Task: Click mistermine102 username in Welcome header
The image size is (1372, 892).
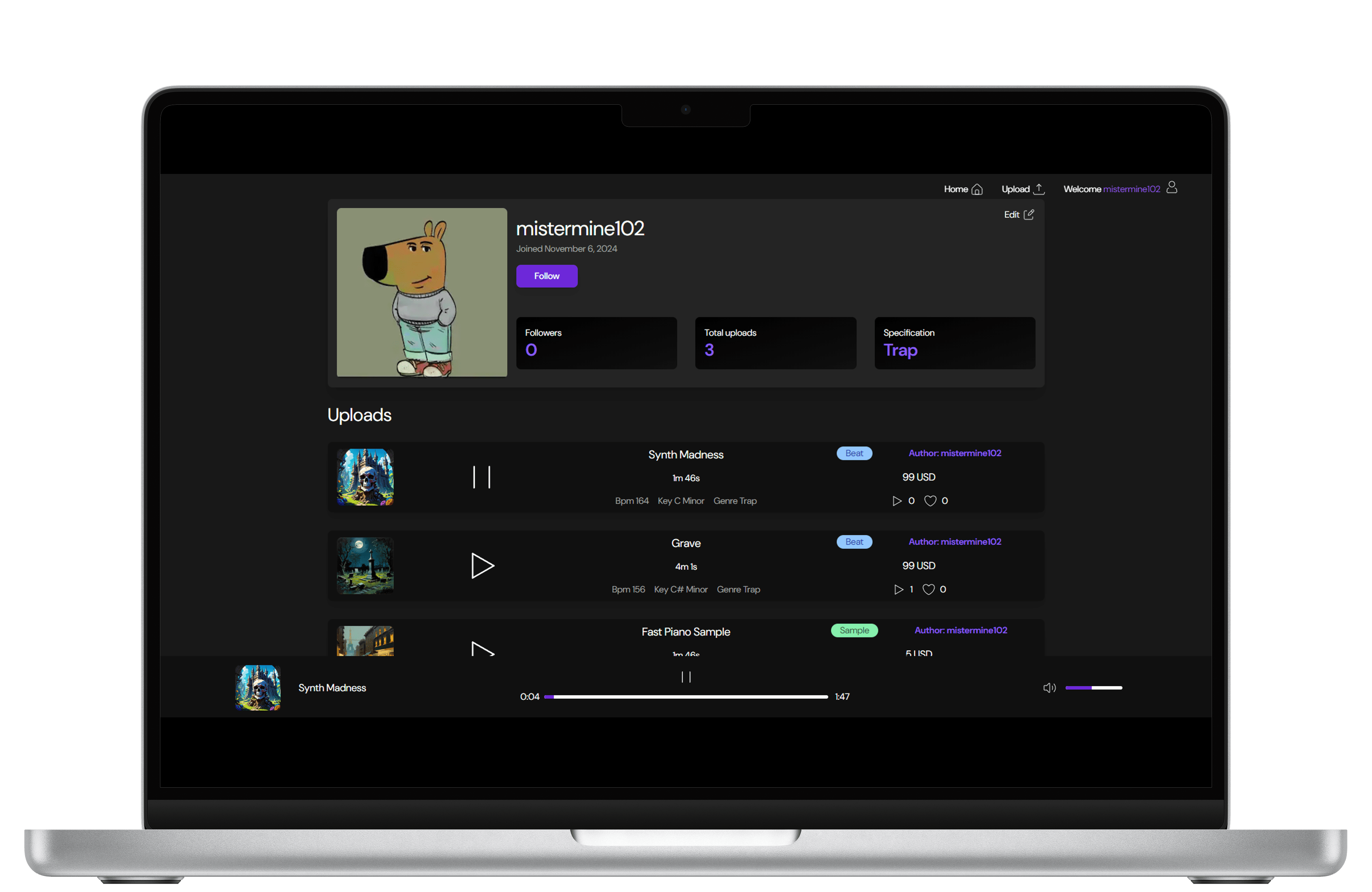Action: (x=1131, y=189)
